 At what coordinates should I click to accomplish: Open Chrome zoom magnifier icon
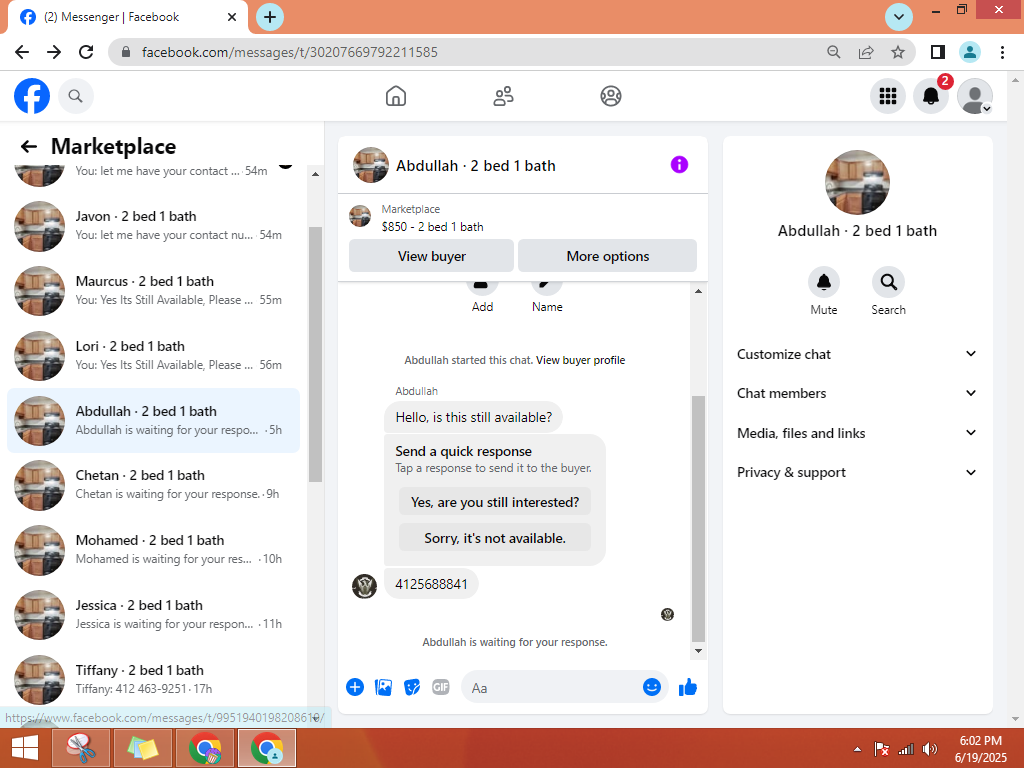[834, 52]
